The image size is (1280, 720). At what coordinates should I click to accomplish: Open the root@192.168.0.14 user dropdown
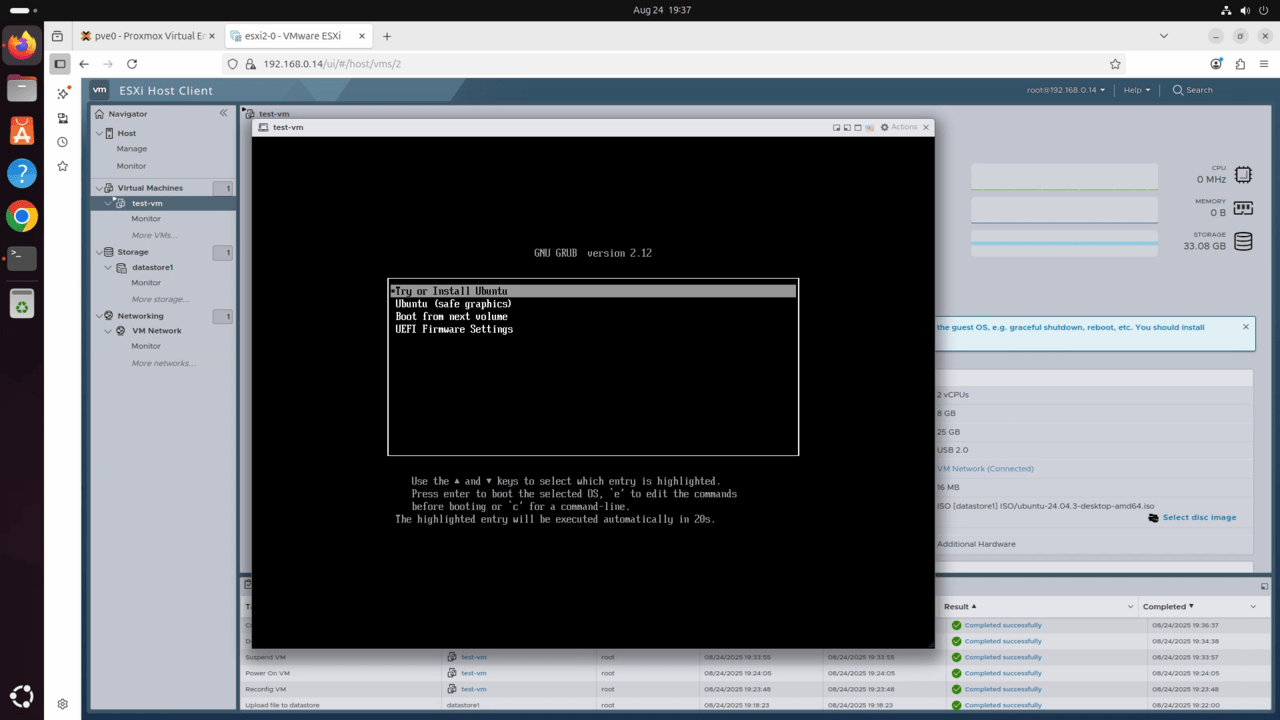tap(1066, 90)
